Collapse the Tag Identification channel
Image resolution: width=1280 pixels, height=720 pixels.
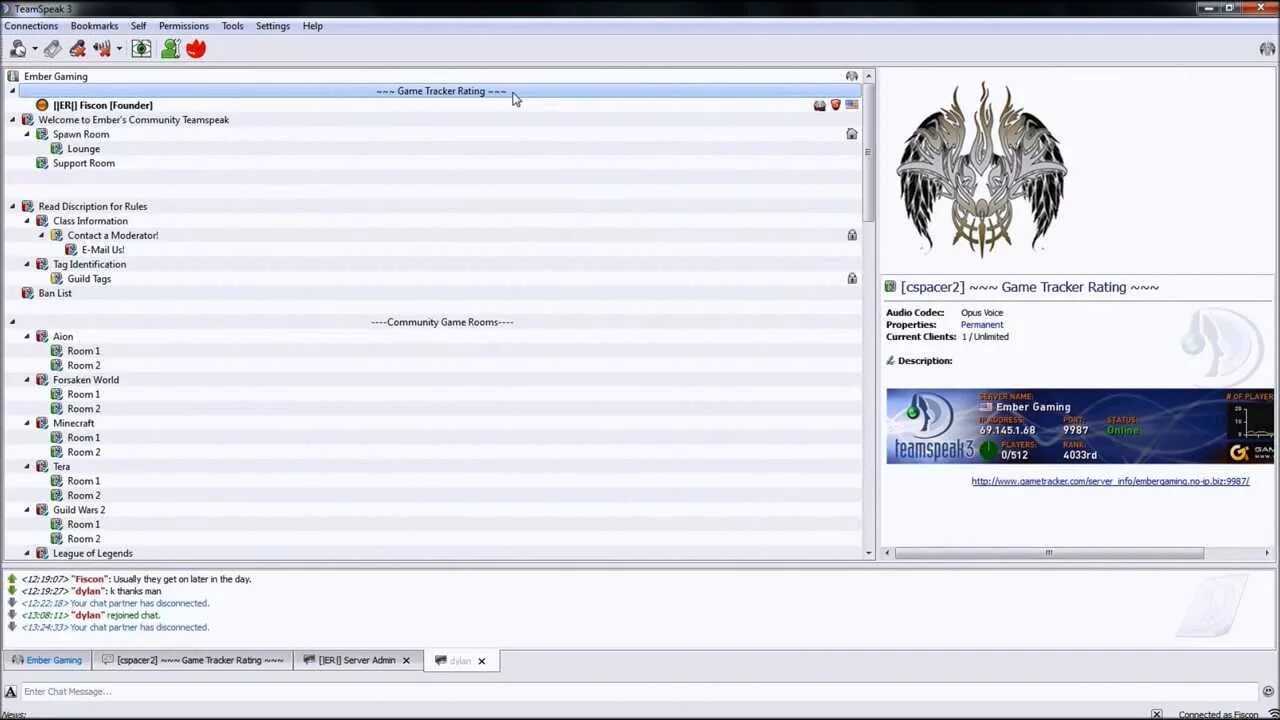point(27,264)
